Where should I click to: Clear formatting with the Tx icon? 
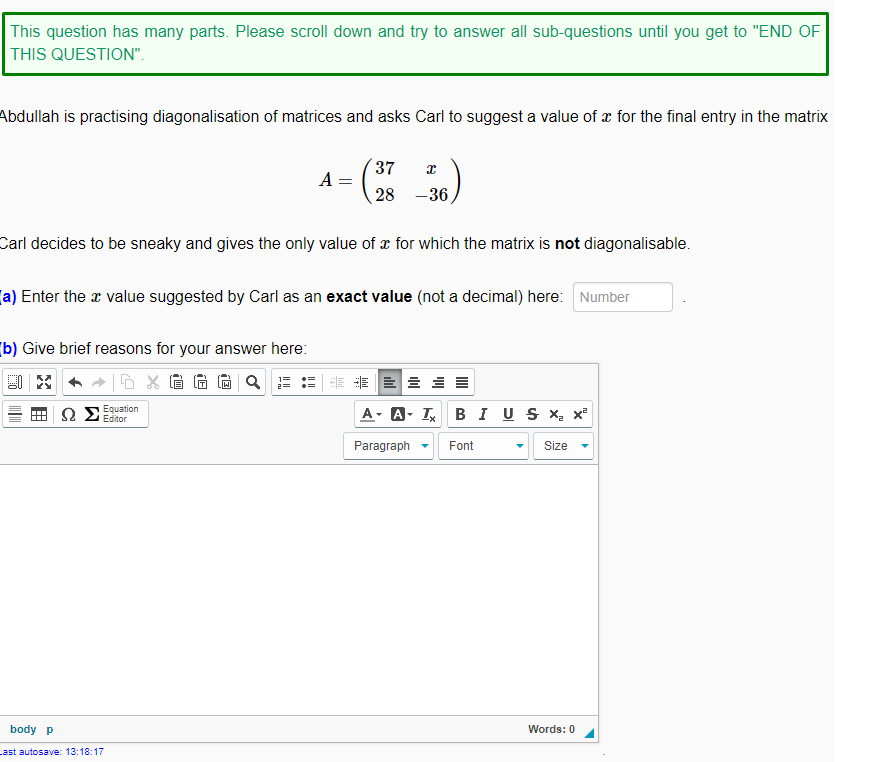click(x=428, y=413)
